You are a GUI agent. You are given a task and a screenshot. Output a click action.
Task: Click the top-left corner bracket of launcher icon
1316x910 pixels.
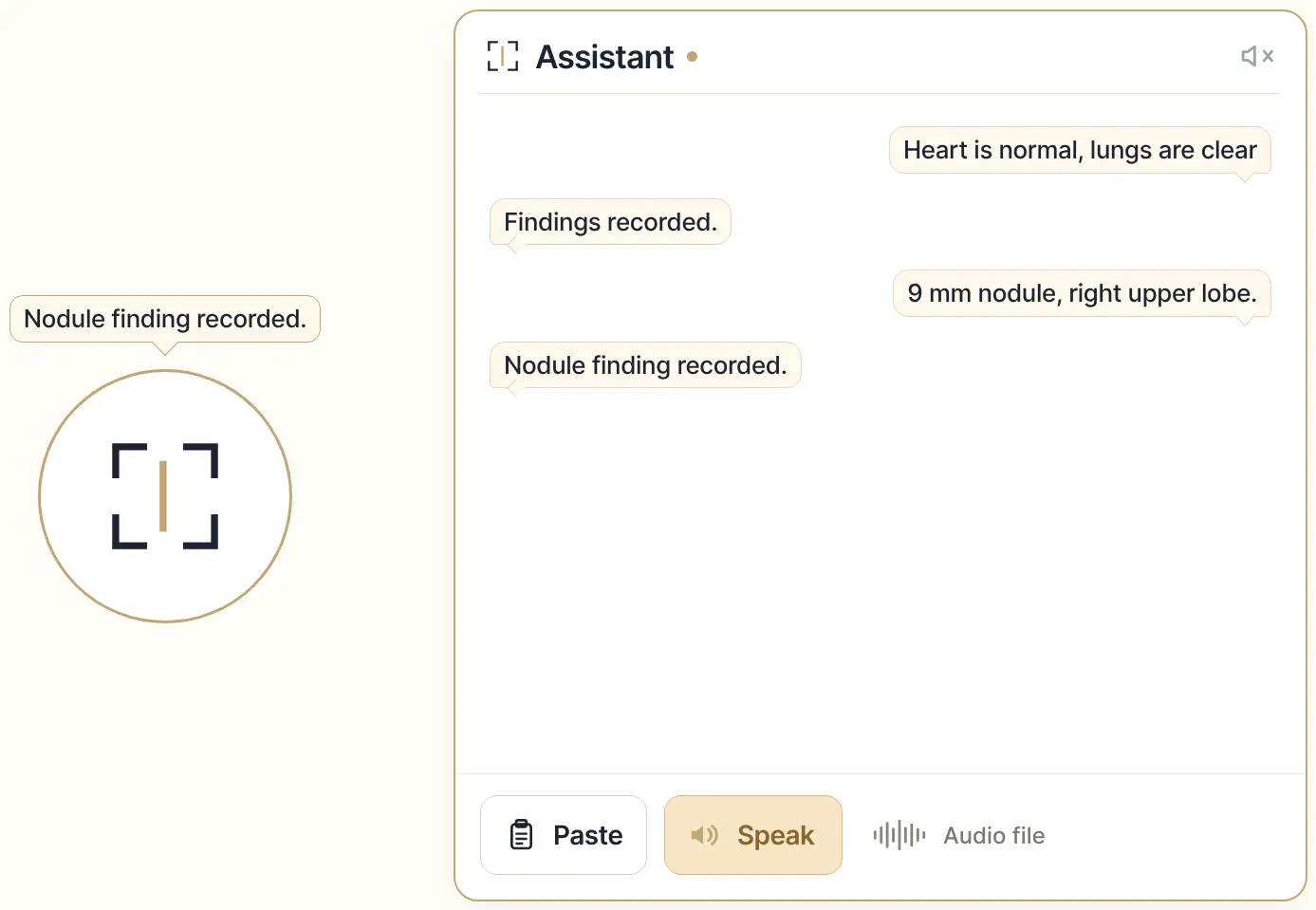pyautogui.click(x=129, y=460)
